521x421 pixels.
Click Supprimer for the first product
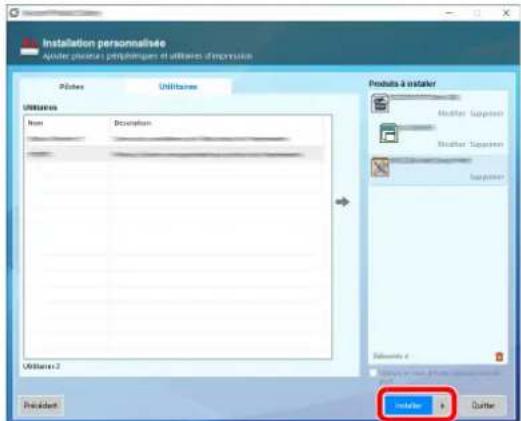point(487,113)
